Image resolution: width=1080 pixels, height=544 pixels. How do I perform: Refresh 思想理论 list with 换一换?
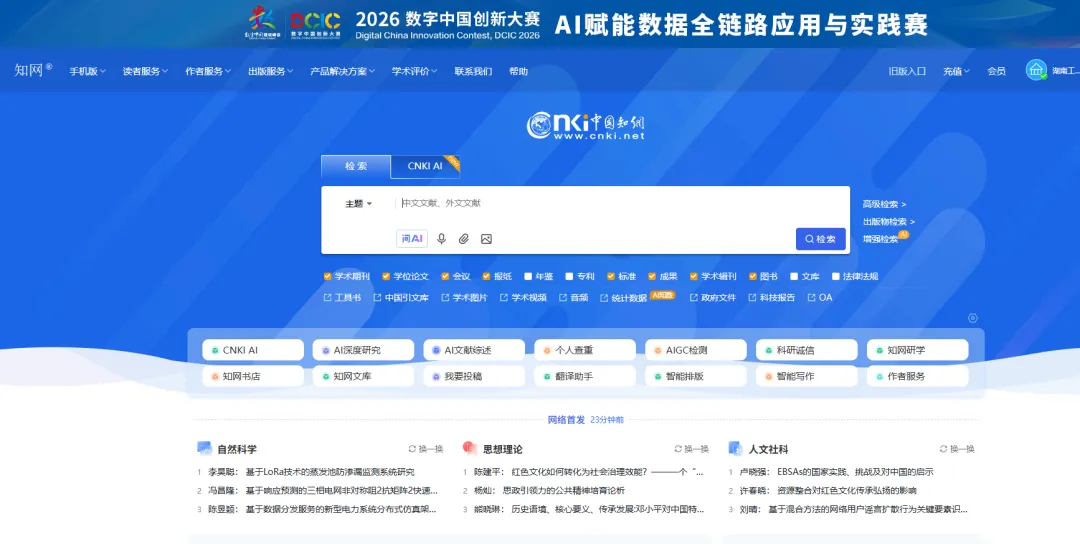(692, 449)
